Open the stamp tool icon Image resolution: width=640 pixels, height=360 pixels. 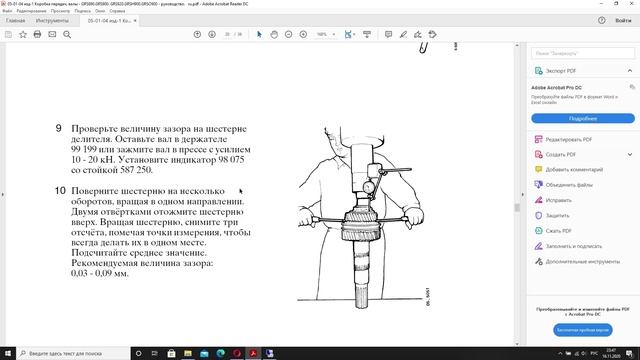pos(433,34)
